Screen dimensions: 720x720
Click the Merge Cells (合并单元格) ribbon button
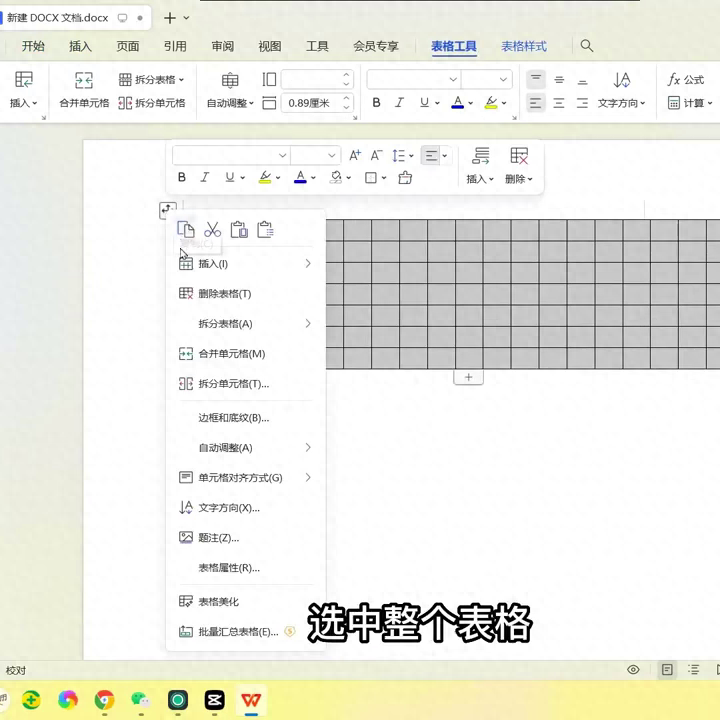(x=84, y=90)
